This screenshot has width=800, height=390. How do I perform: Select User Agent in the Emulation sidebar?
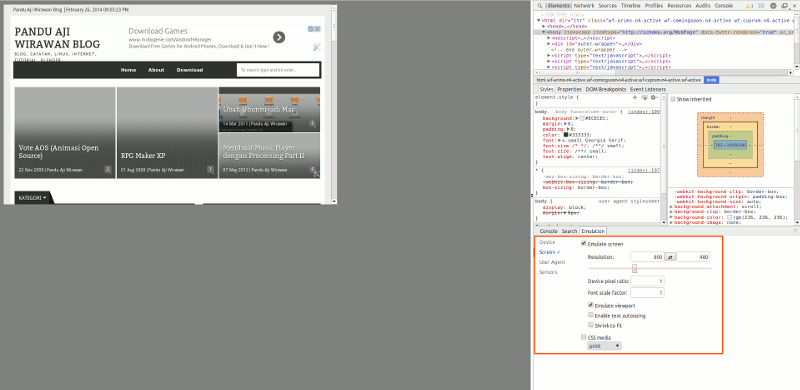point(552,262)
